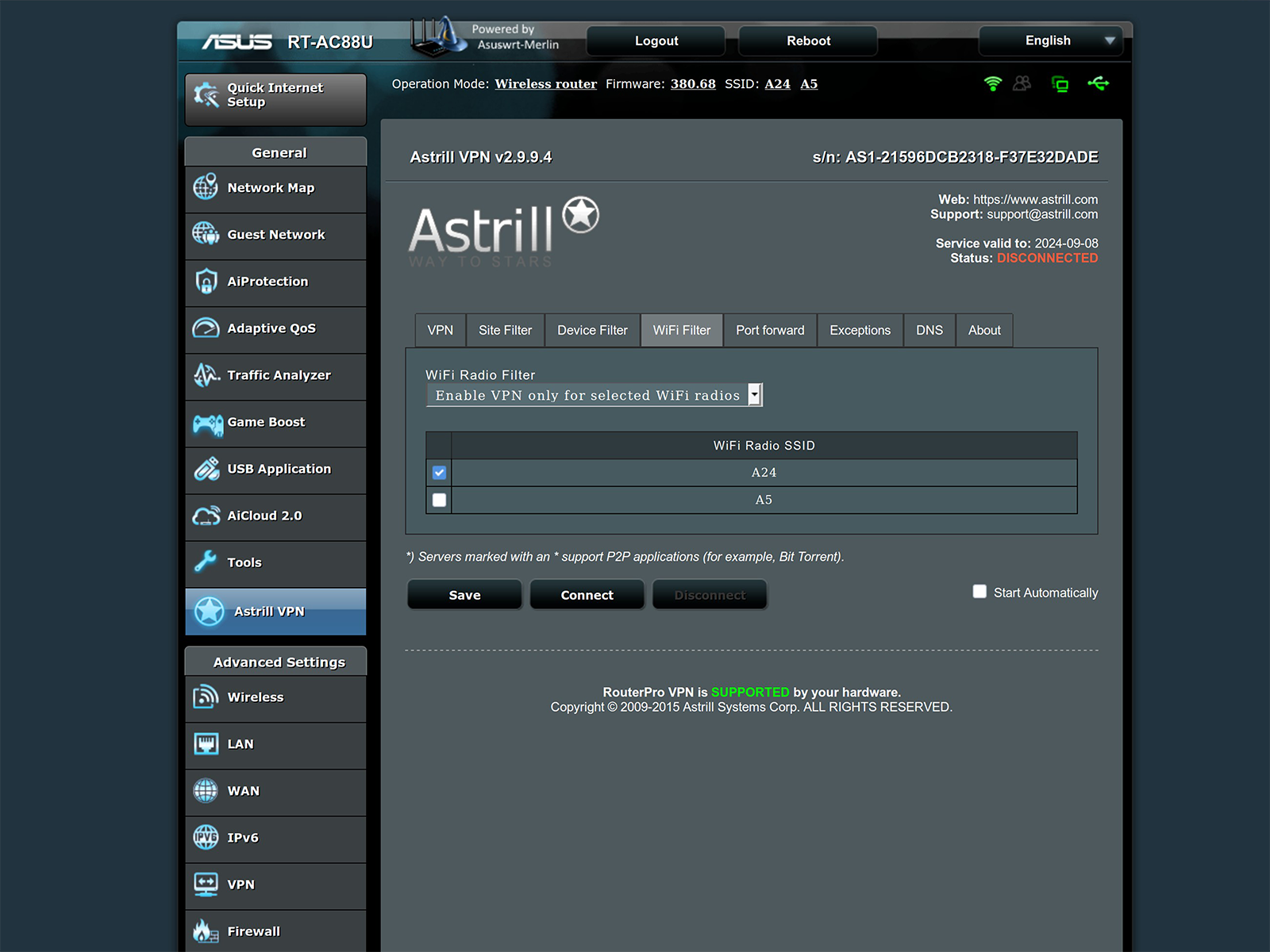This screenshot has width=1270, height=952.
Task: Click the Astrill VPN star icon in sidebar
Action: (210, 612)
